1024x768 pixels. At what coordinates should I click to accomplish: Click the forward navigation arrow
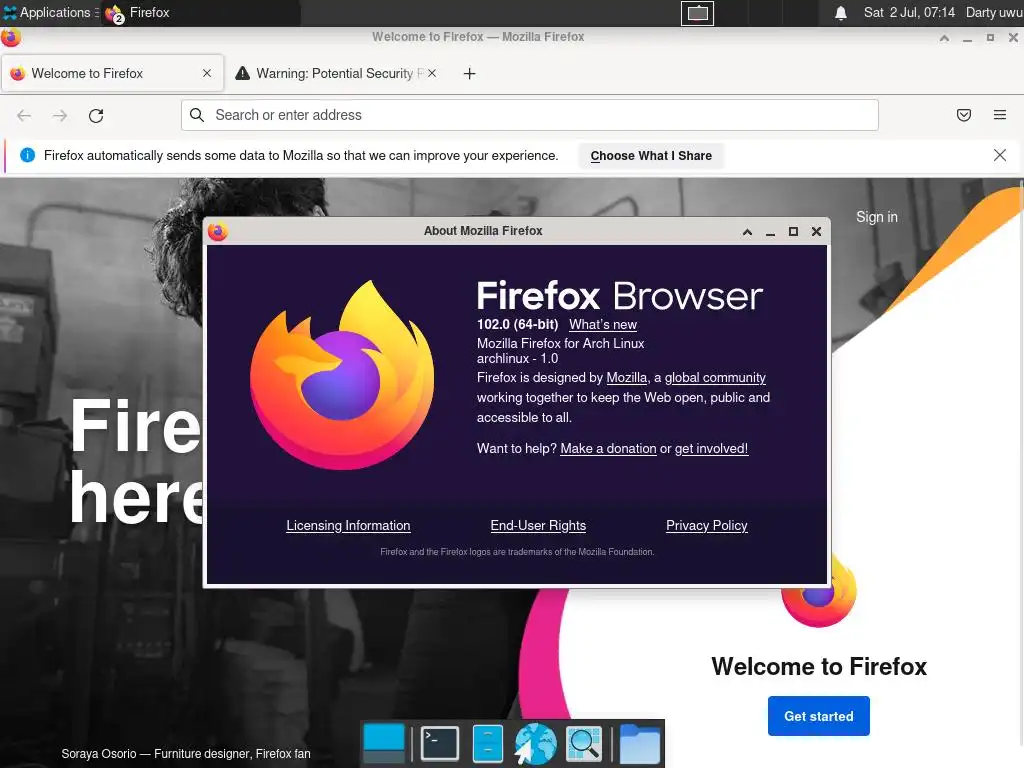[x=60, y=116]
